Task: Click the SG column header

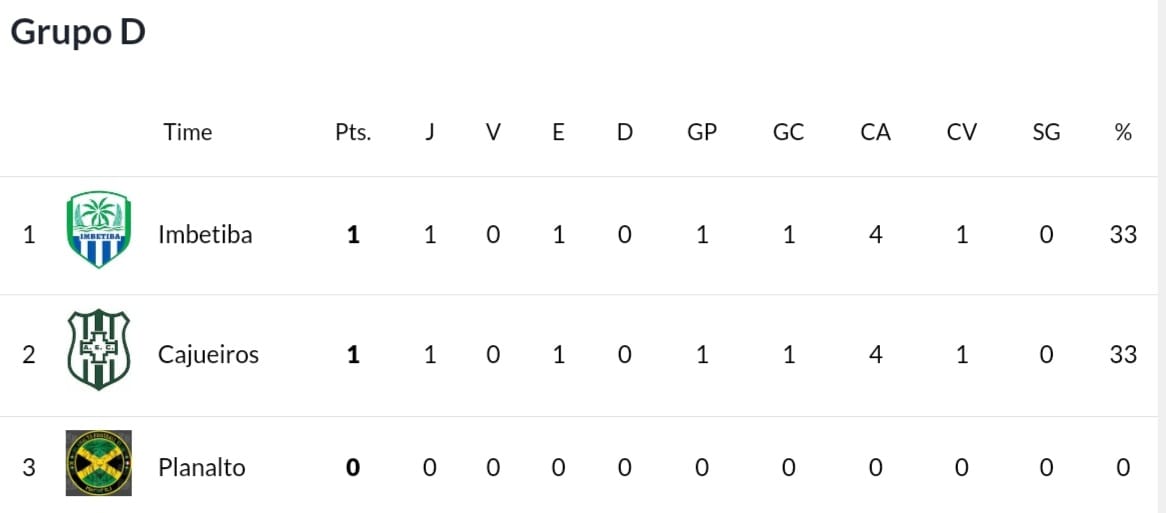Action: (1046, 132)
